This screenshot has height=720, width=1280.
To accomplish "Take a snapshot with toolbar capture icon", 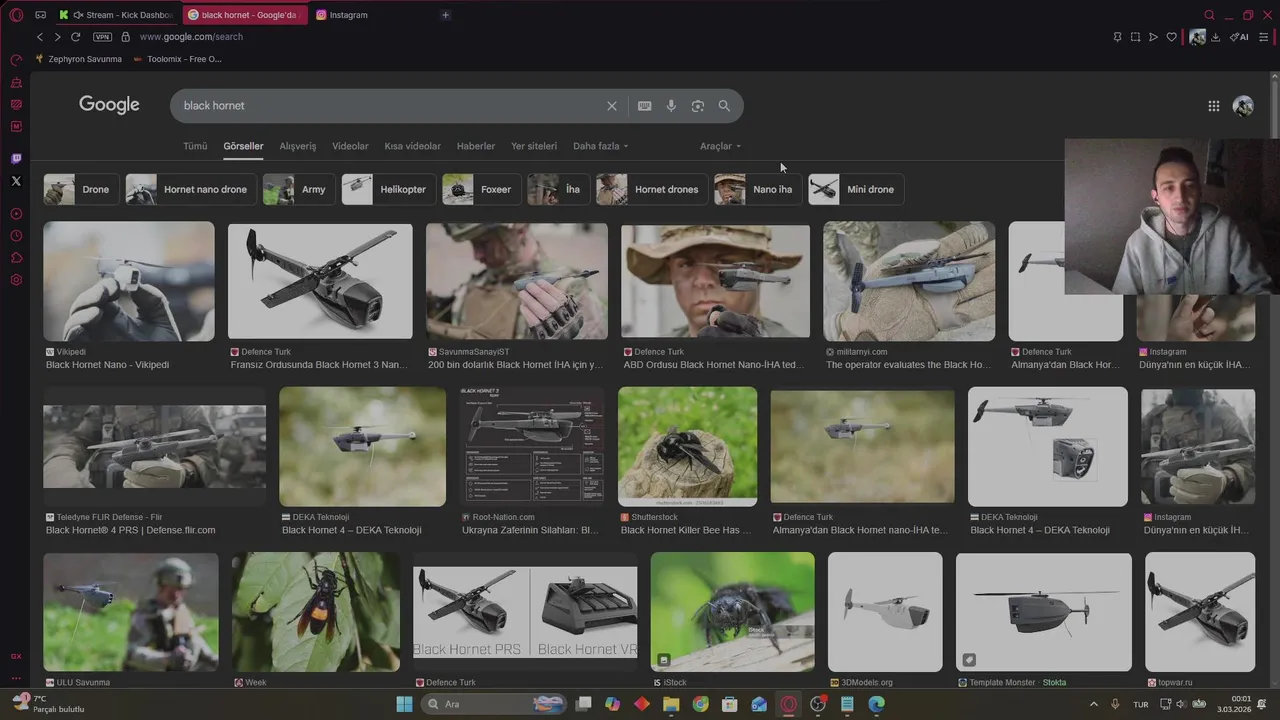I will (1135, 37).
